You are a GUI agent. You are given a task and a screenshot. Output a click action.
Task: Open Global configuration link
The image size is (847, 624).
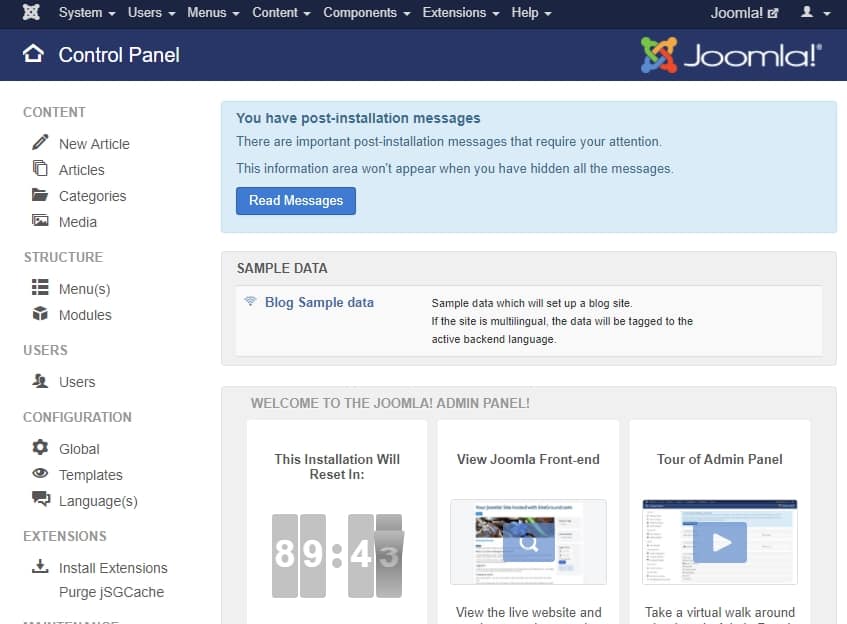[79, 449]
